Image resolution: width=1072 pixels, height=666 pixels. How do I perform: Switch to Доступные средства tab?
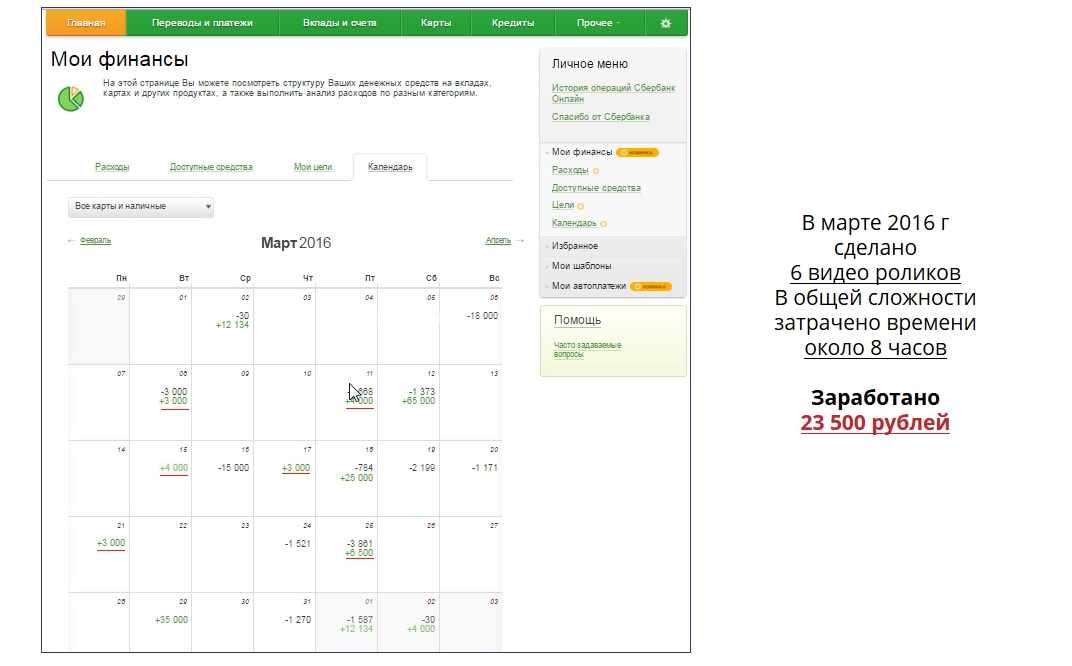211,167
